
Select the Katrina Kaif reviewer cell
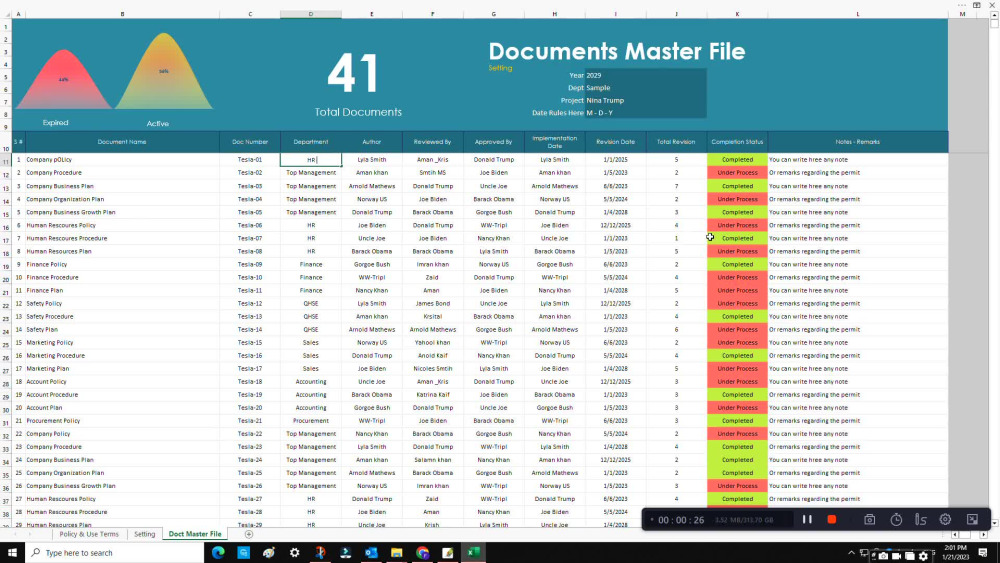point(432,395)
